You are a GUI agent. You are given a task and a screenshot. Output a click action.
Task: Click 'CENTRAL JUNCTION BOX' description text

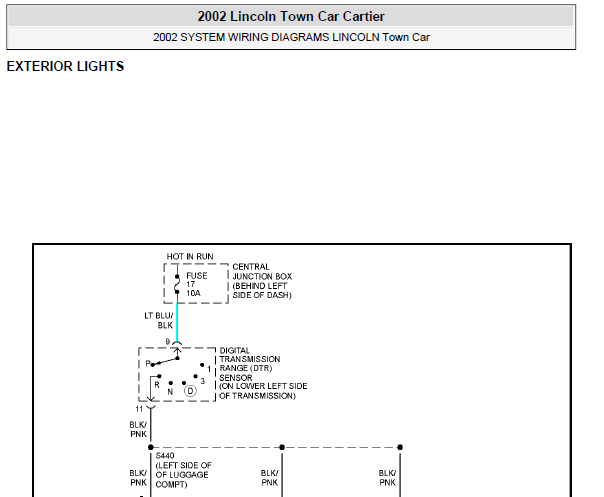(x=262, y=281)
